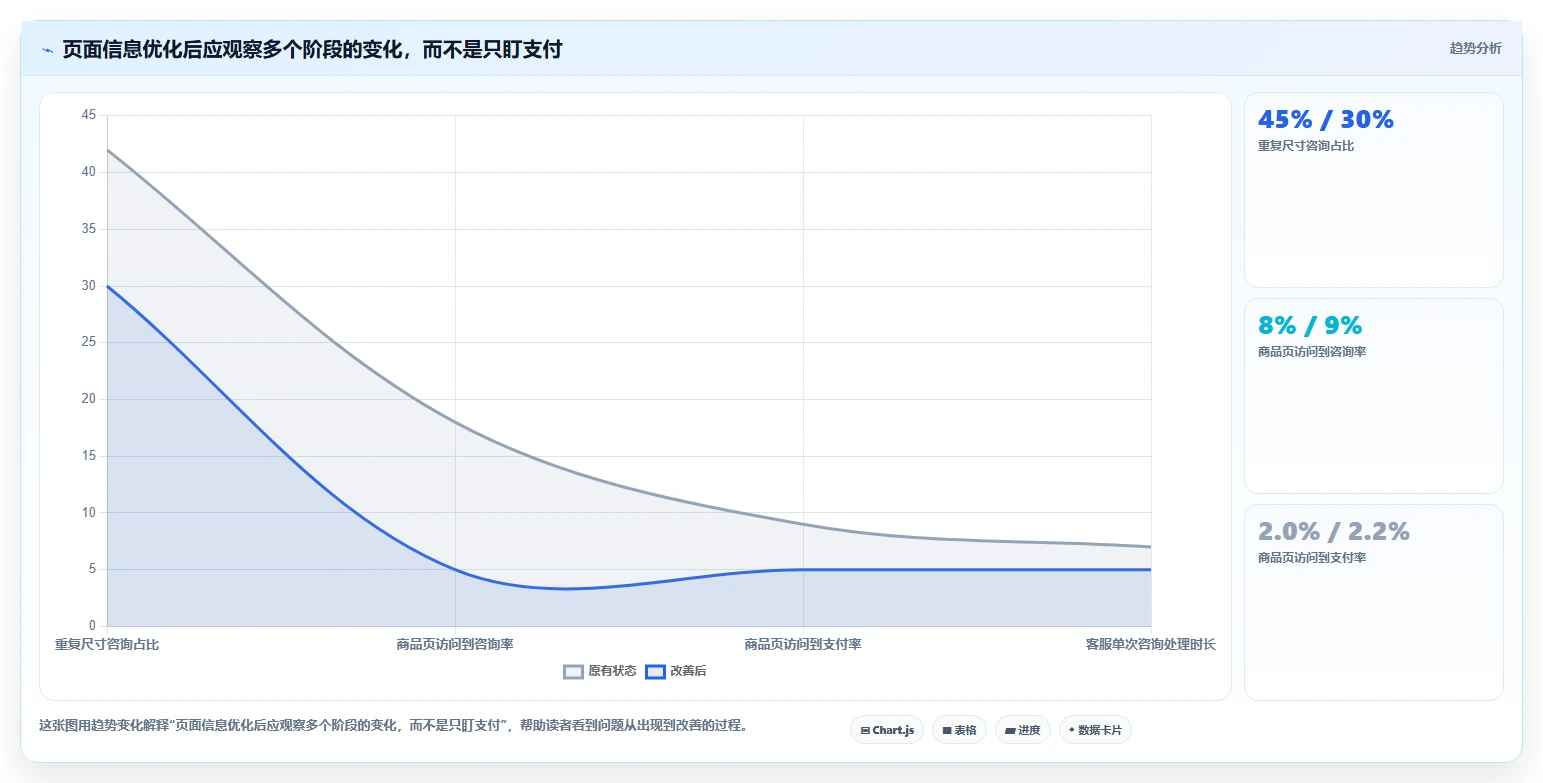
Task: Click the x-axis label 商品页访问到支付率
Action: tap(803, 644)
